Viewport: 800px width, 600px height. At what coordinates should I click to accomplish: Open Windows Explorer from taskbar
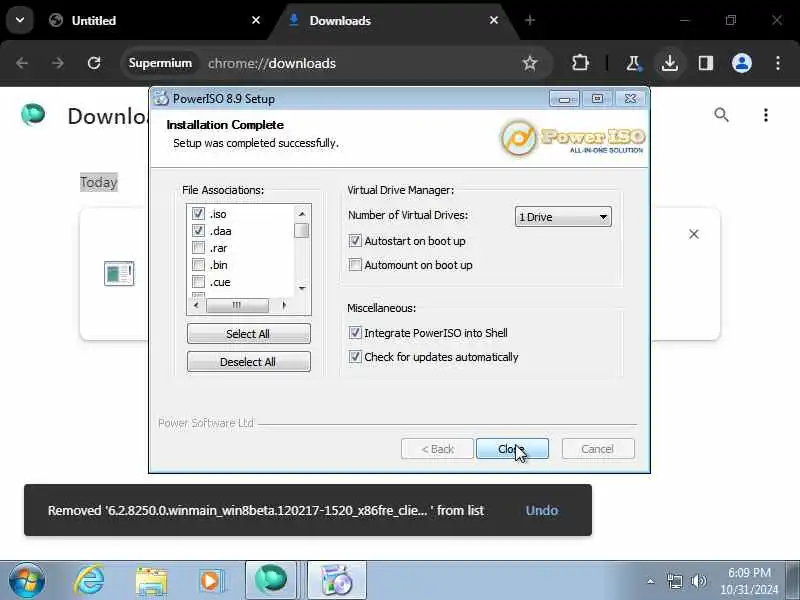point(152,581)
